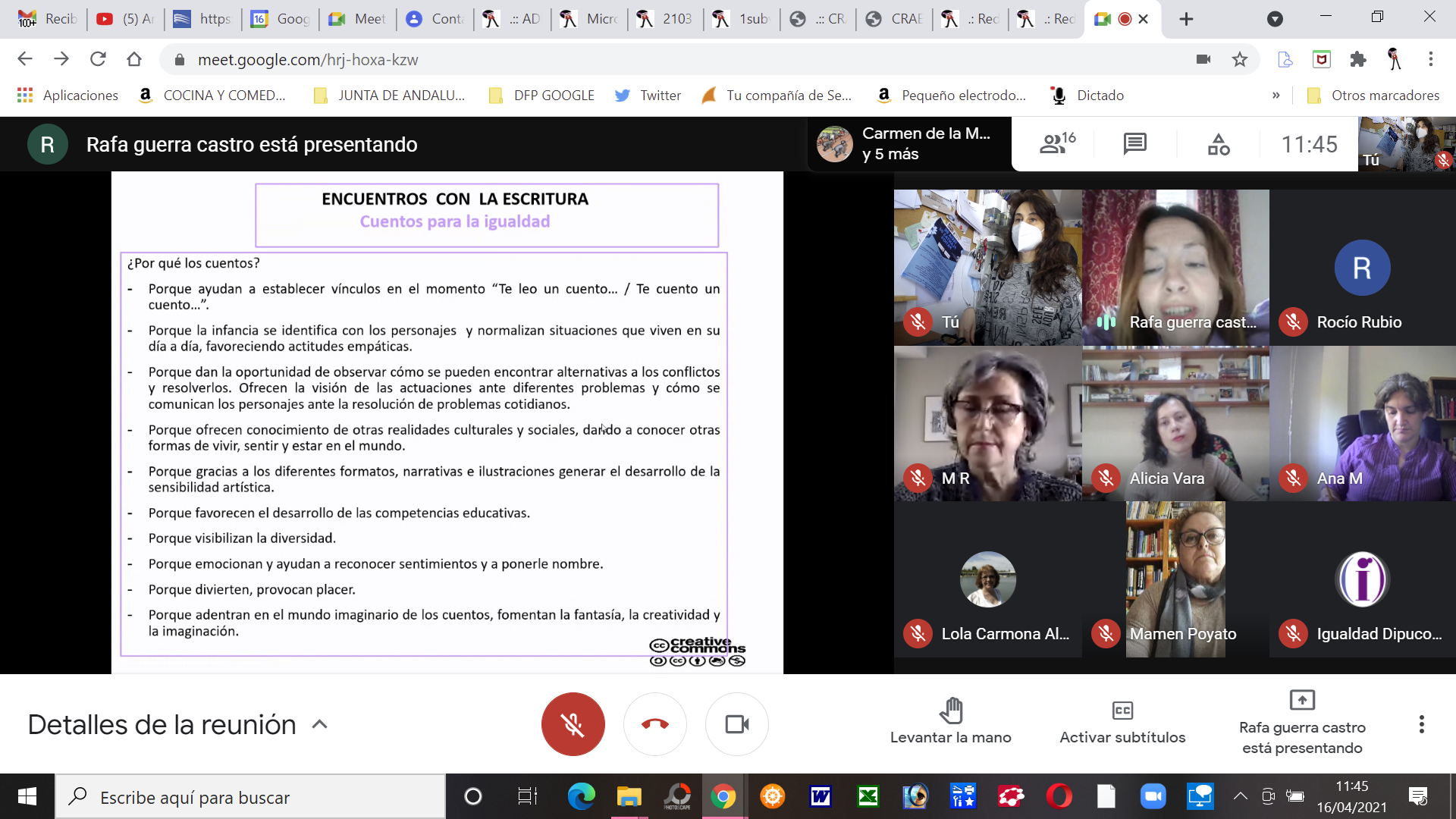Select the Carmen de la M... y 5 más chip
Screen dimensions: 1456x819
[x=908, y=143]
